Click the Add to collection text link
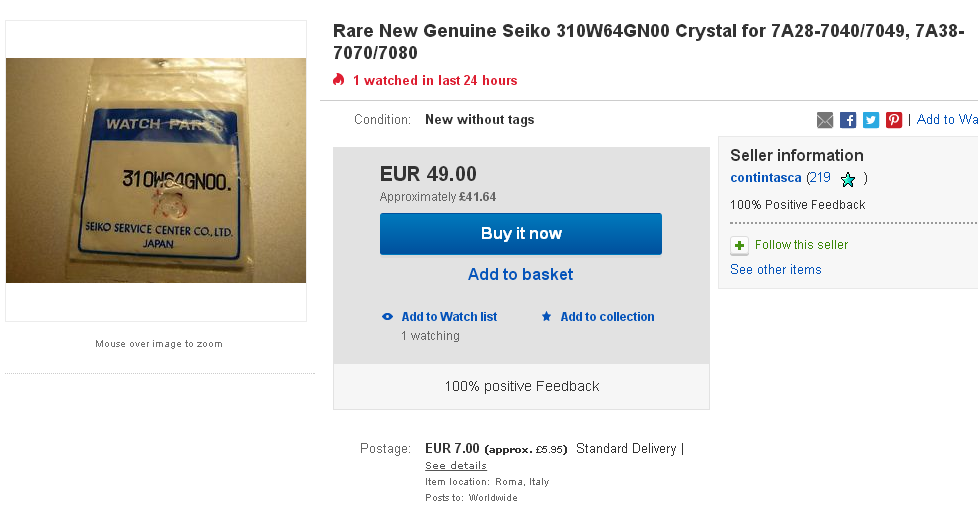The width and height of the screenshot is (978, 516). coord(607,317)
